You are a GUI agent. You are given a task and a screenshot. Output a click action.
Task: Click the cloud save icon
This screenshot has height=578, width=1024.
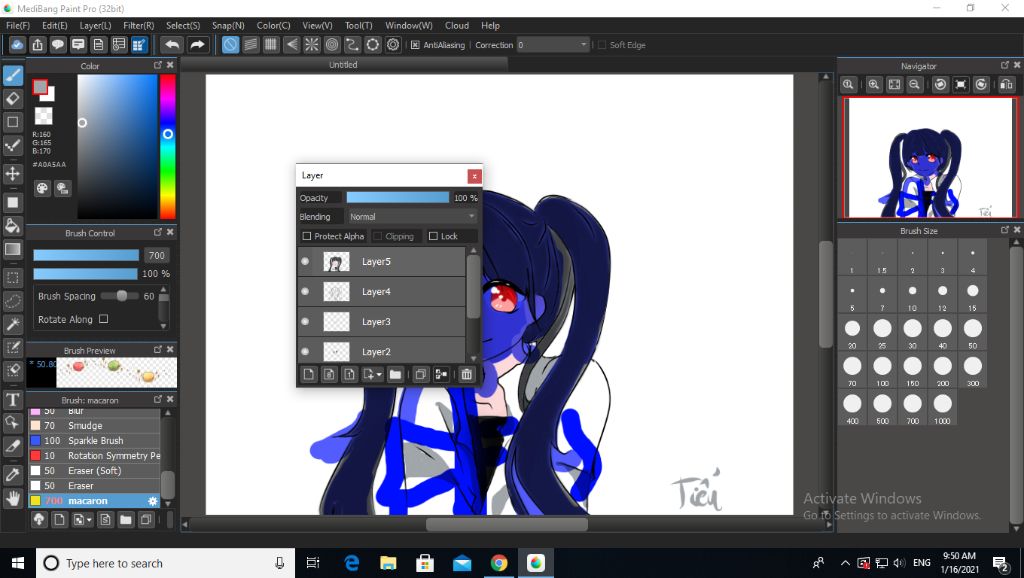[17, 44]
